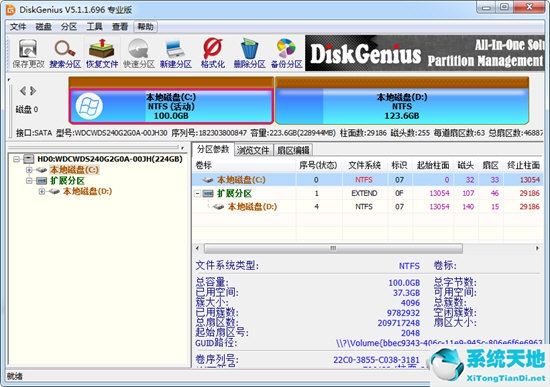This screenshot has width=550, height=387.
Task: Collapse the 扩展分区 tree node
Action: (x=29, y=181)
